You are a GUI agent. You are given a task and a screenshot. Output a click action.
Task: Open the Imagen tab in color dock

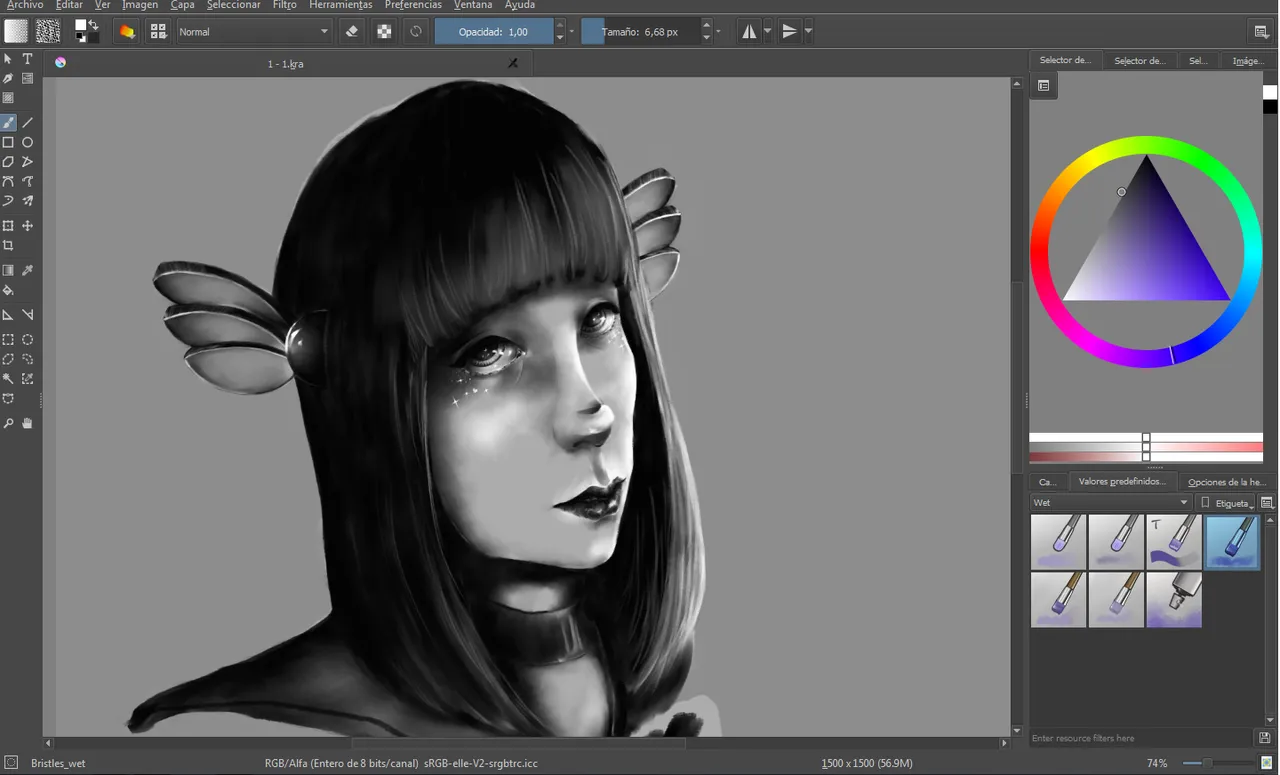point(1248,61)
